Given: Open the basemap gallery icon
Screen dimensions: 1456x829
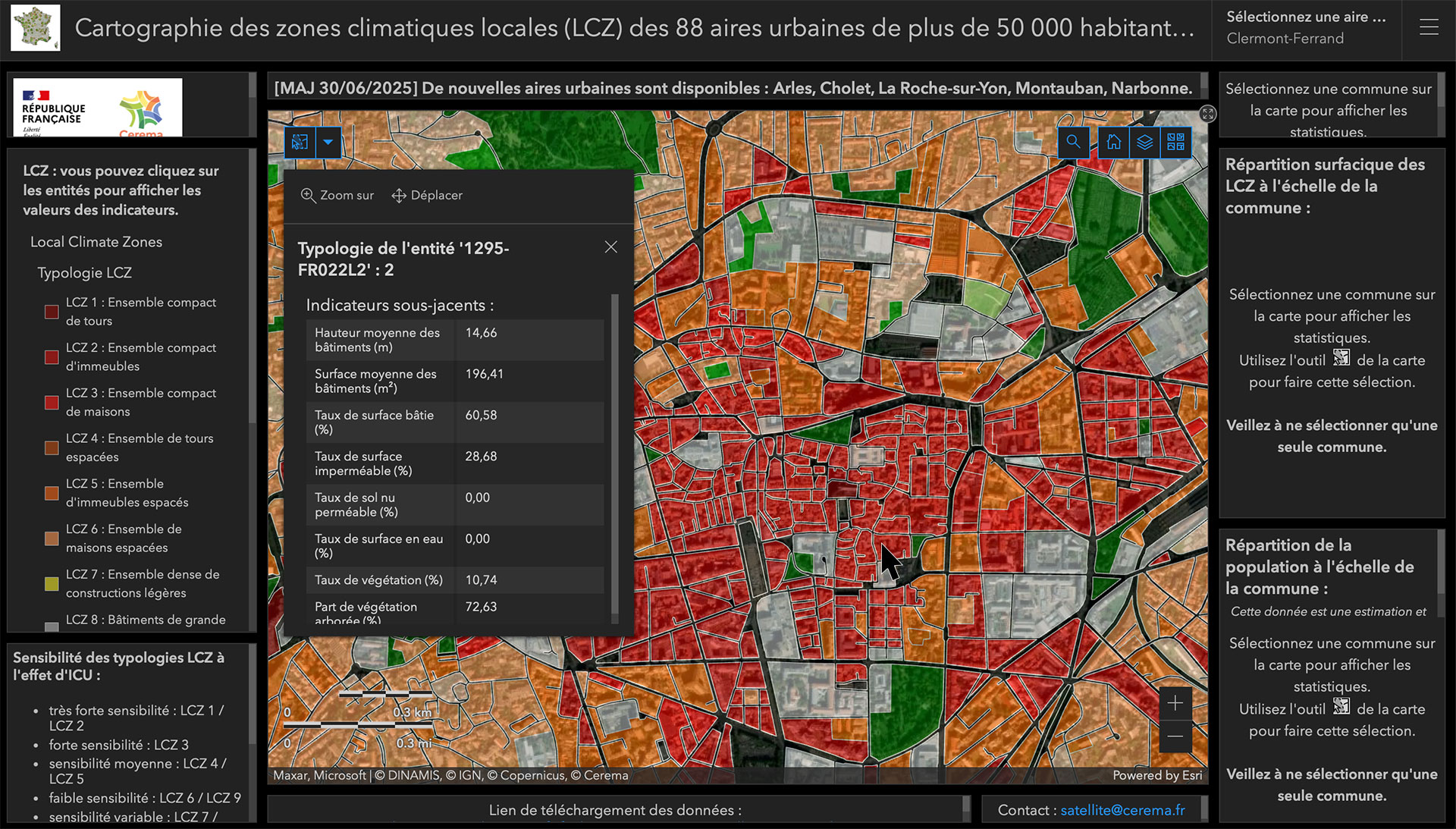Looking at the screenshot, I should 1175,142.
